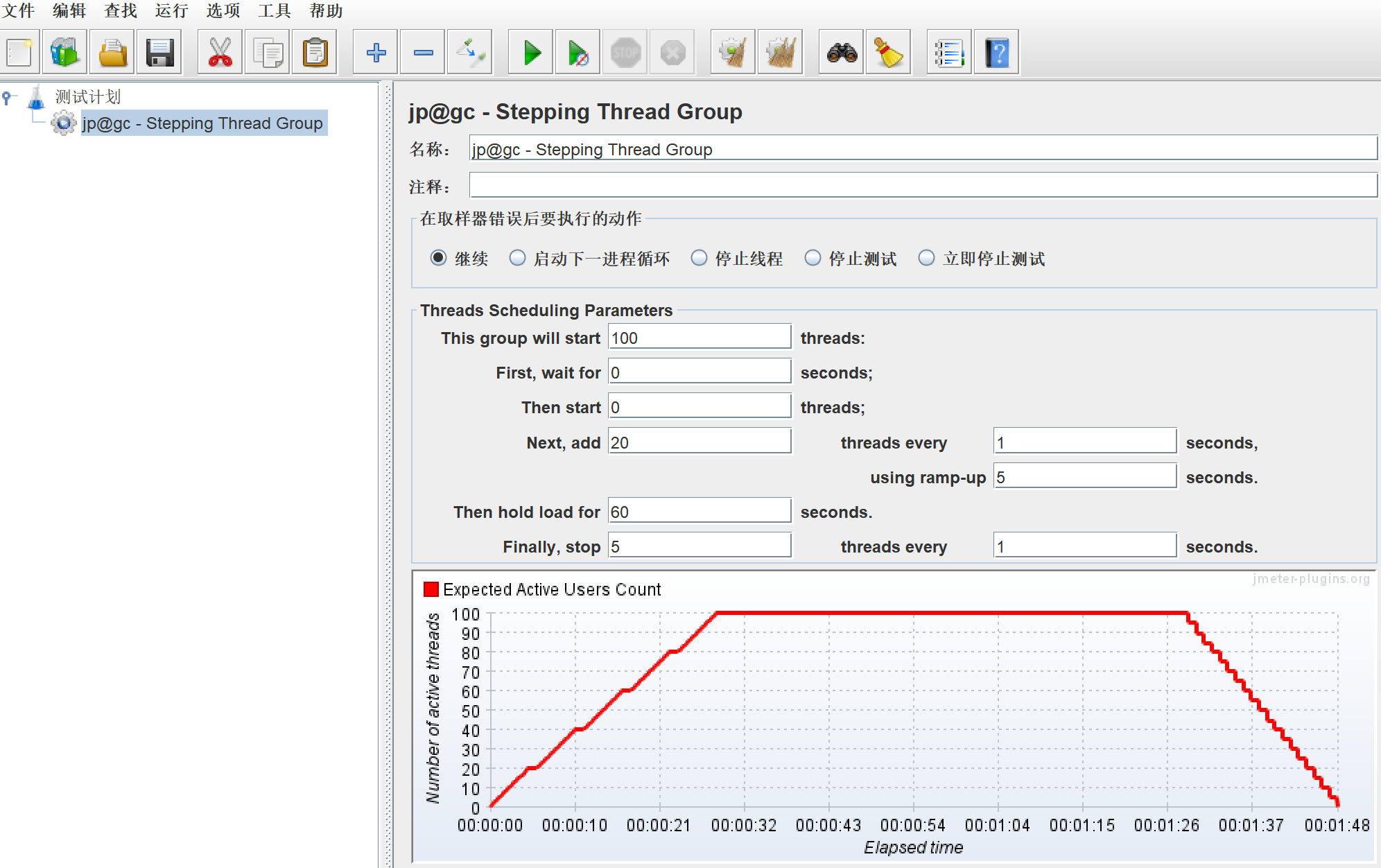Click the scissors Cut icon
This screenshot has width=1381, height=868.
click(x=220, y=53)
